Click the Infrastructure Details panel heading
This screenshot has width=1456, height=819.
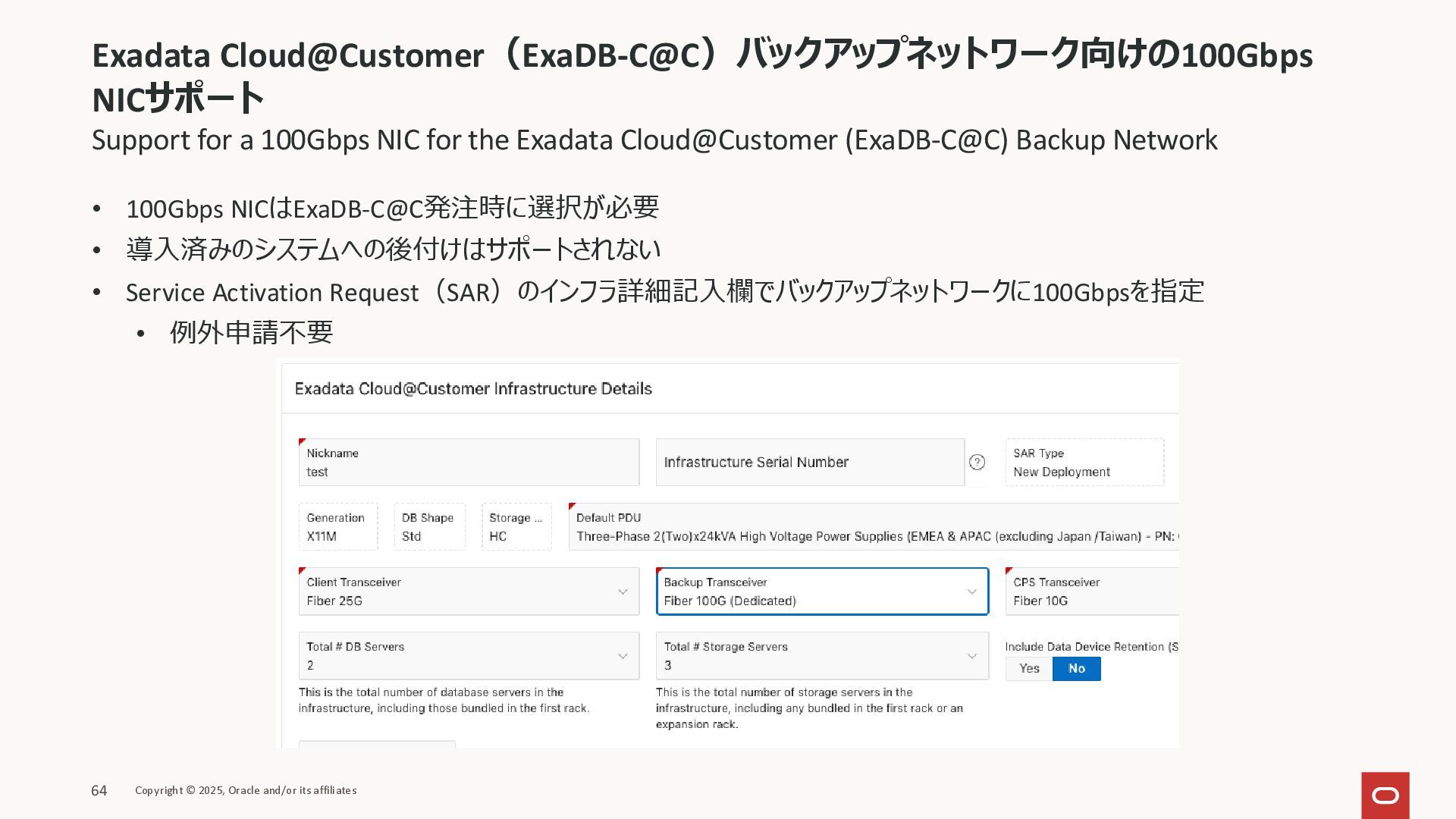[473, 389]
